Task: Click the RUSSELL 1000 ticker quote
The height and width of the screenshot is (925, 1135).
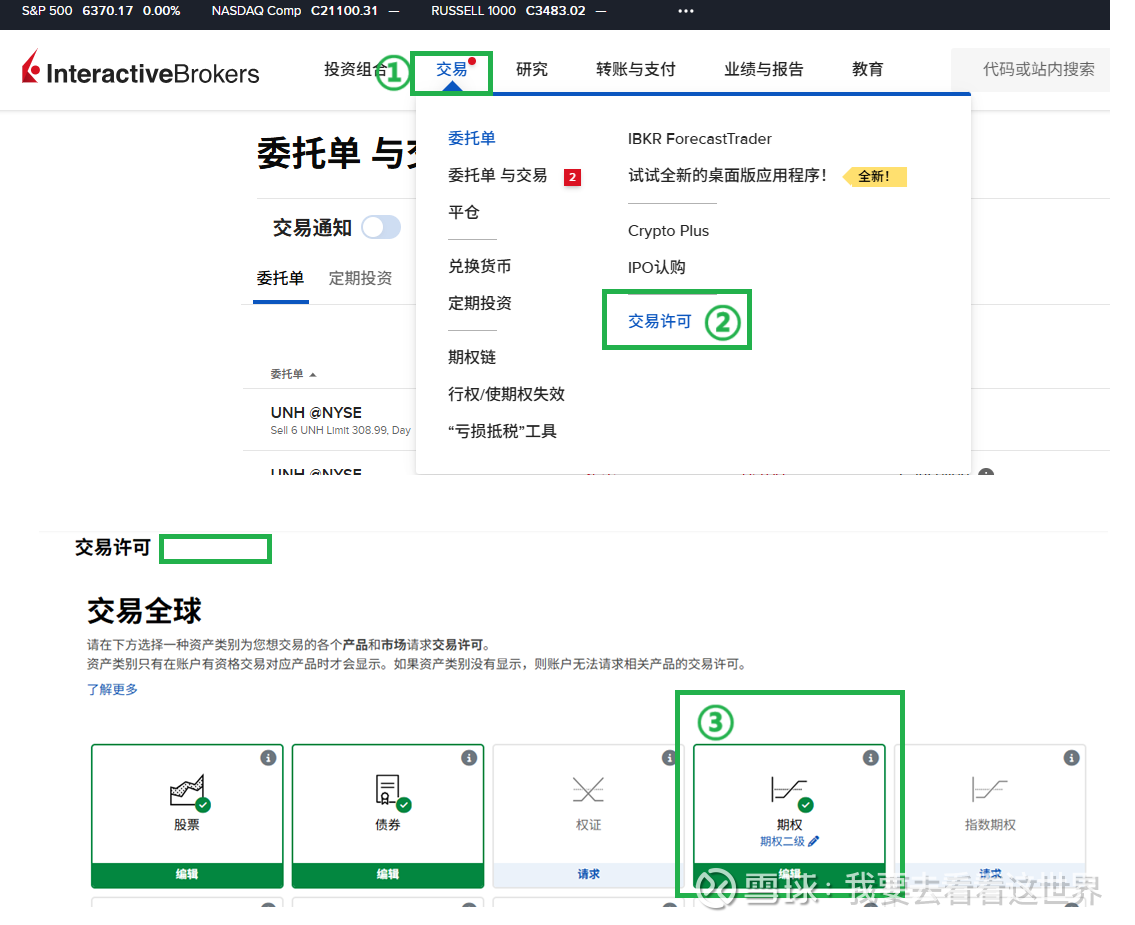Action: 518,11
